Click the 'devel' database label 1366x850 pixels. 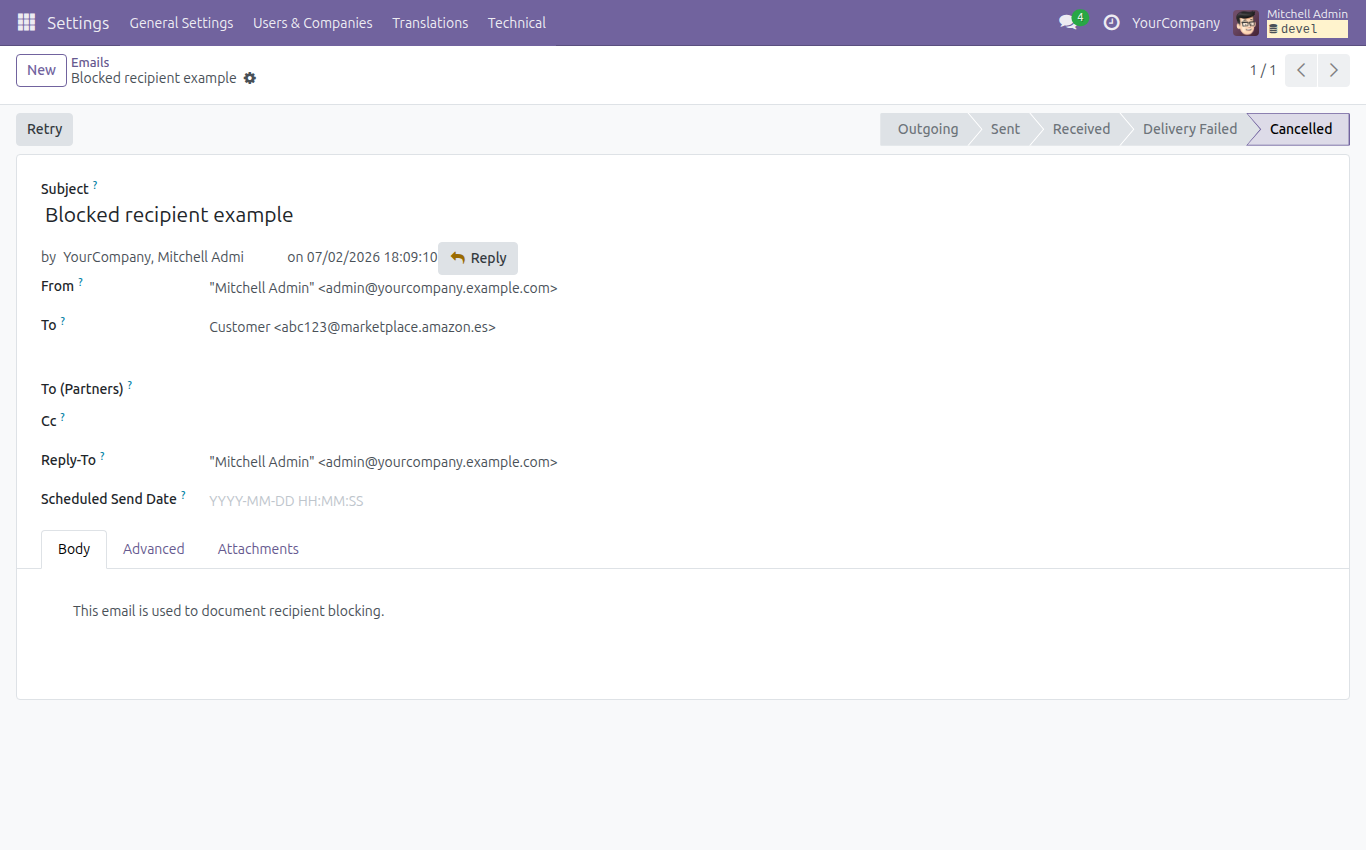click(x=1307, y=29)
